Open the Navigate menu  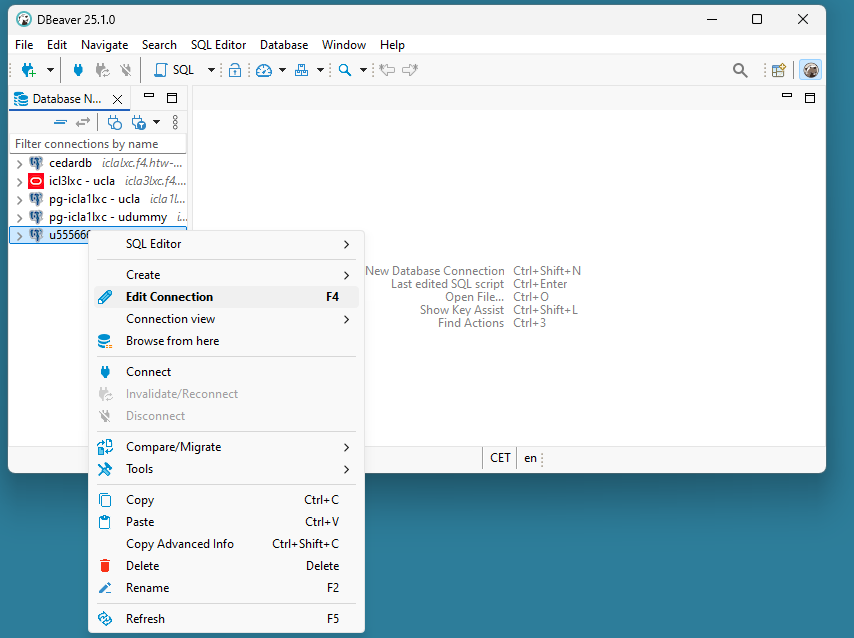point(105,45)
